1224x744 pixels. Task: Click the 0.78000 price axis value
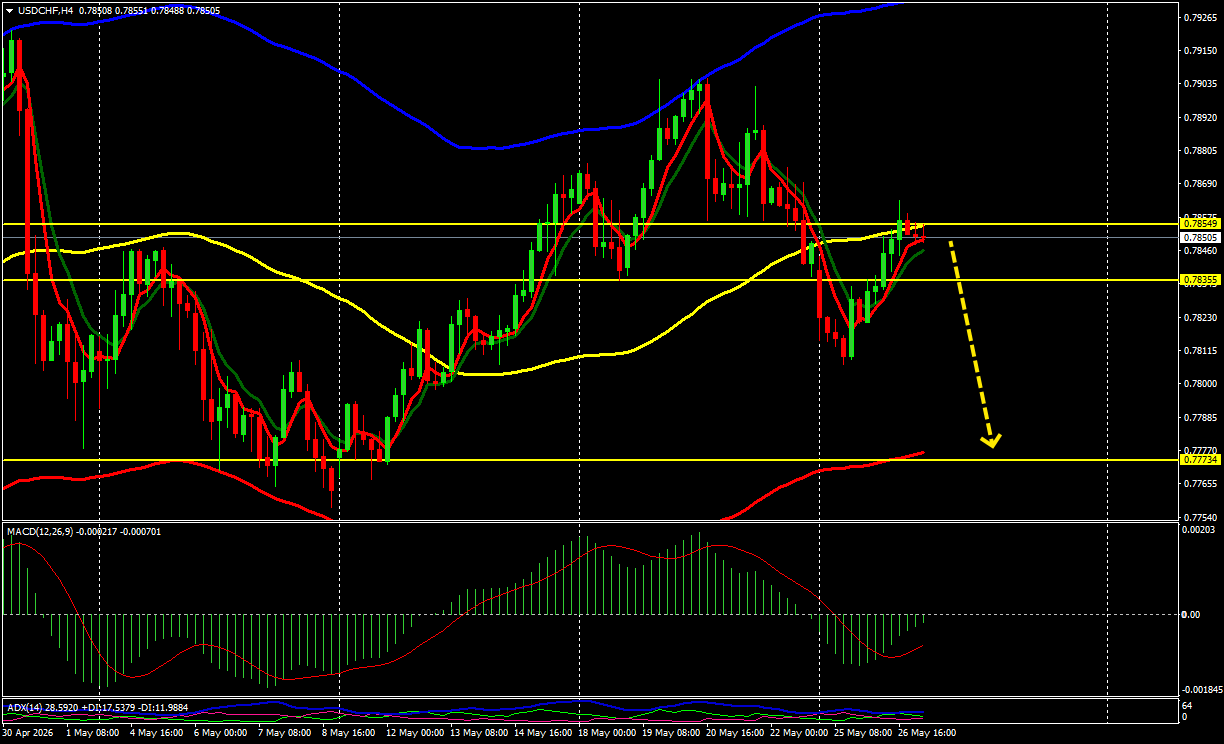pyautogui.click(x=1200, y=384)
